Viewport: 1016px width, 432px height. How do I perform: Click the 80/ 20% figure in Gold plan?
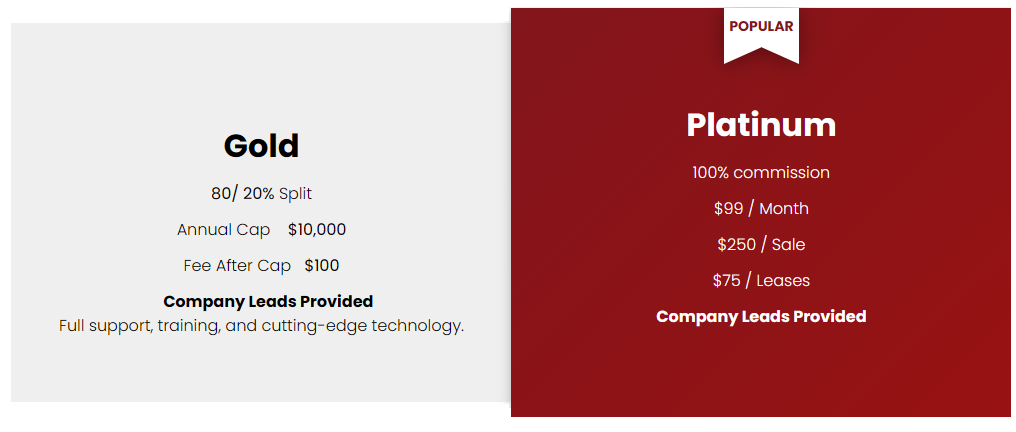(x=242, y=193)
